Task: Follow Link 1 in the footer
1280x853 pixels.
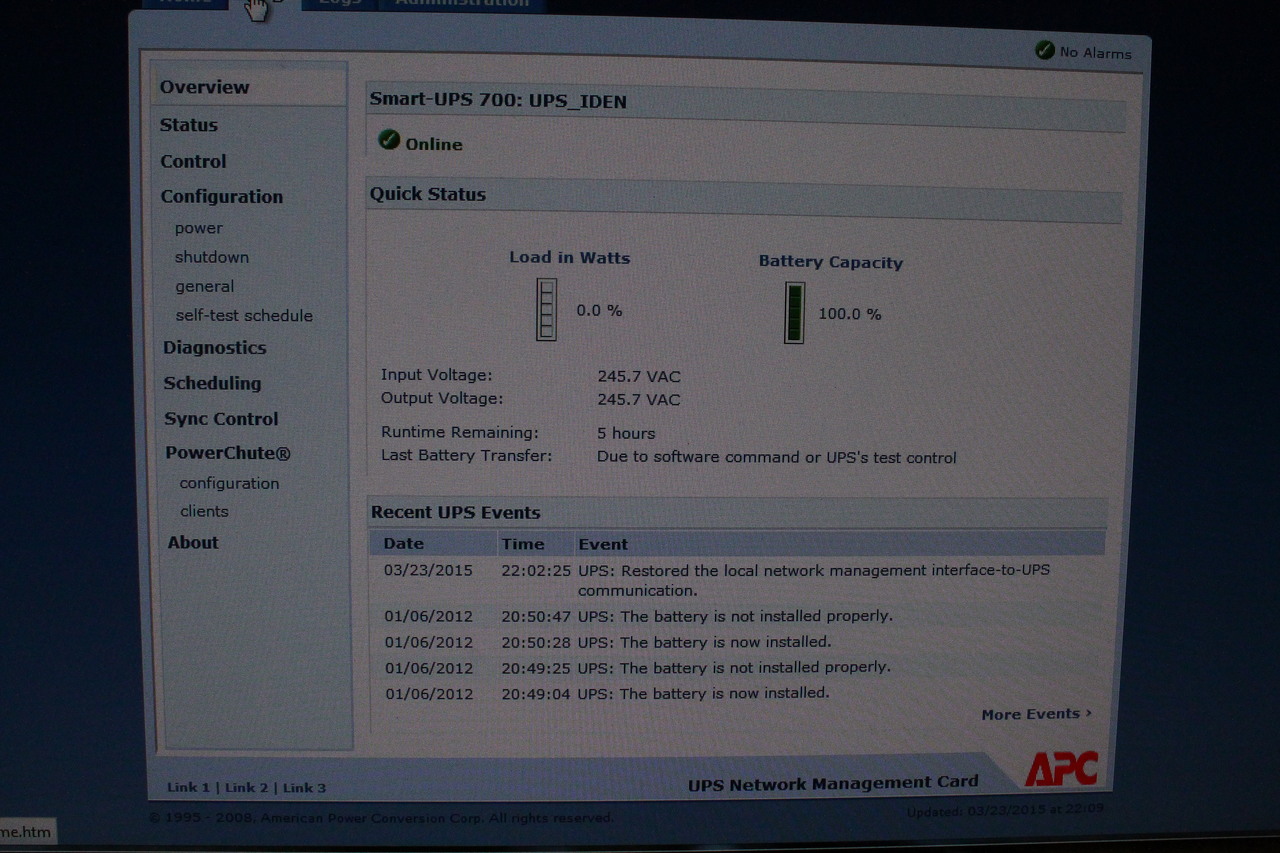Action: point(188,787)
